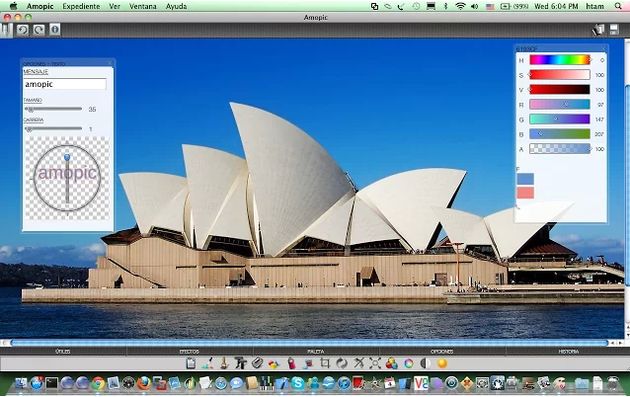Click the B blue channel slider
Viewport: 630px width, 397px height.
[560, 134]
